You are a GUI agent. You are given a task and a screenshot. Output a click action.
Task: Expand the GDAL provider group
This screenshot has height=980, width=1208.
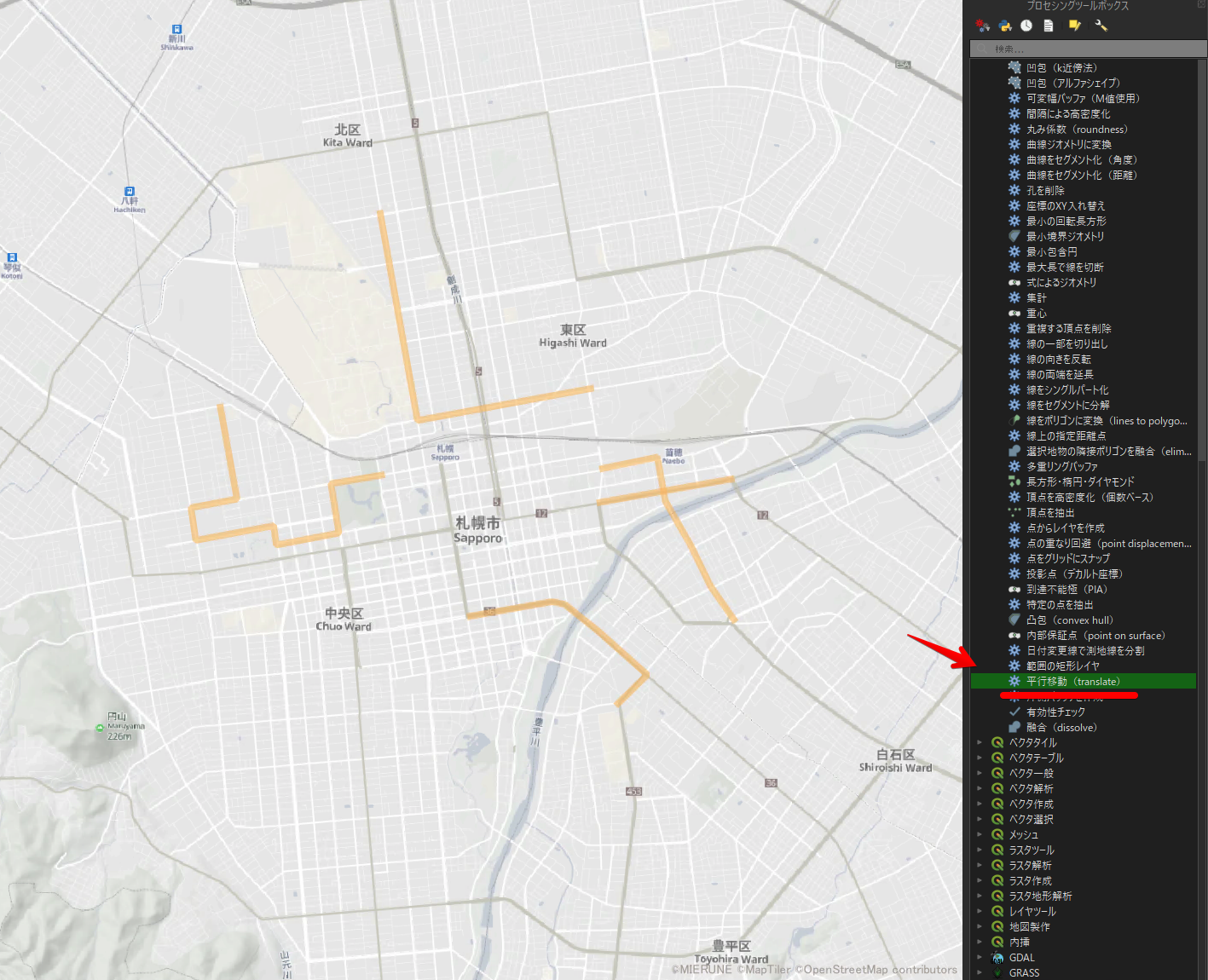(980, 958)
